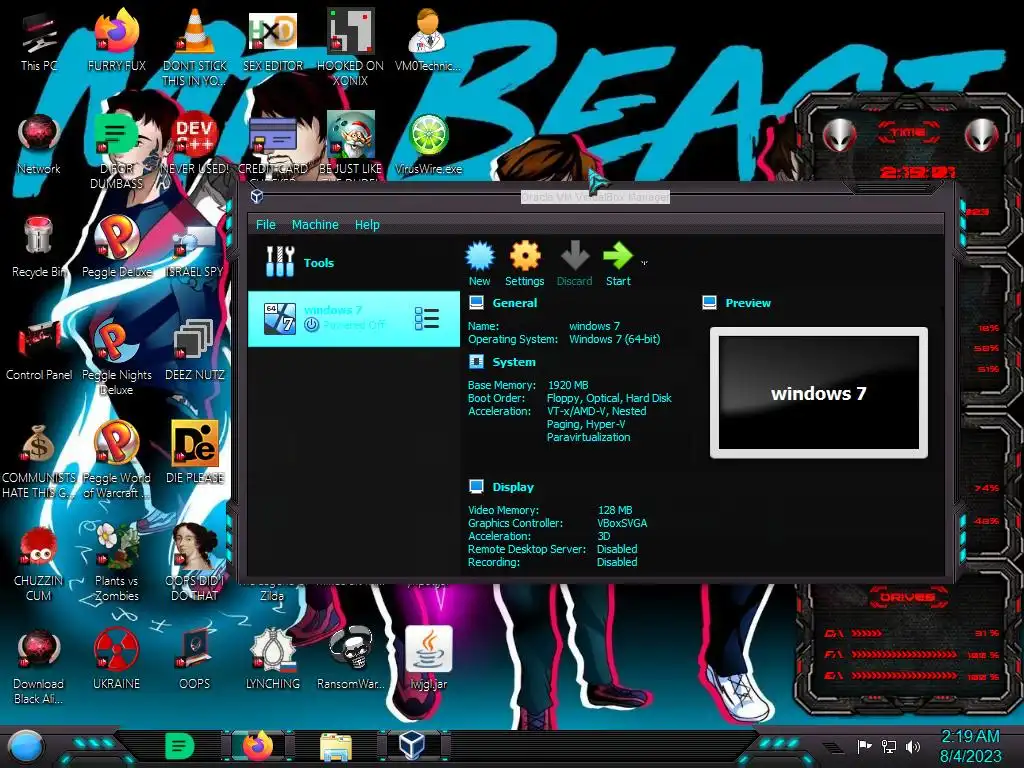Open This PC desktop icon
The height and width of the screenshot is (768, 1024).
(39, 40)
